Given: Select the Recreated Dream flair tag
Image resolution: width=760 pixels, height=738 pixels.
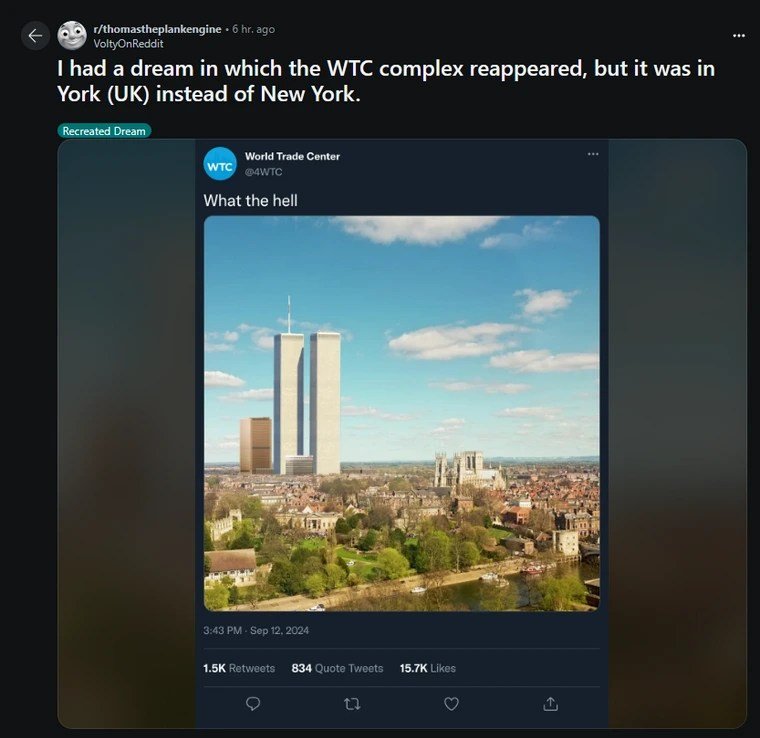Looking at the screenshot, I should 104,131.
